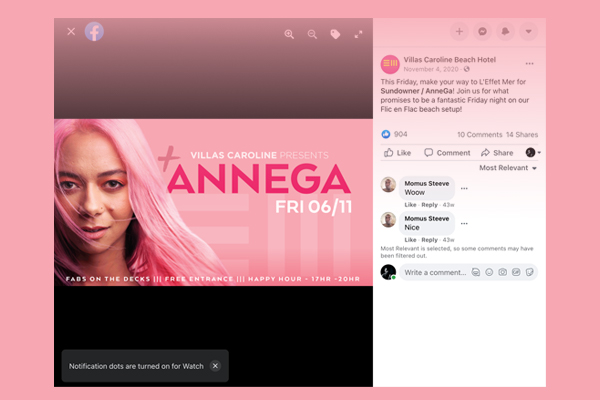Viewport: 600px width, 400px height.
Task: Change Most Relevant comment sorting
Action: 508,168
